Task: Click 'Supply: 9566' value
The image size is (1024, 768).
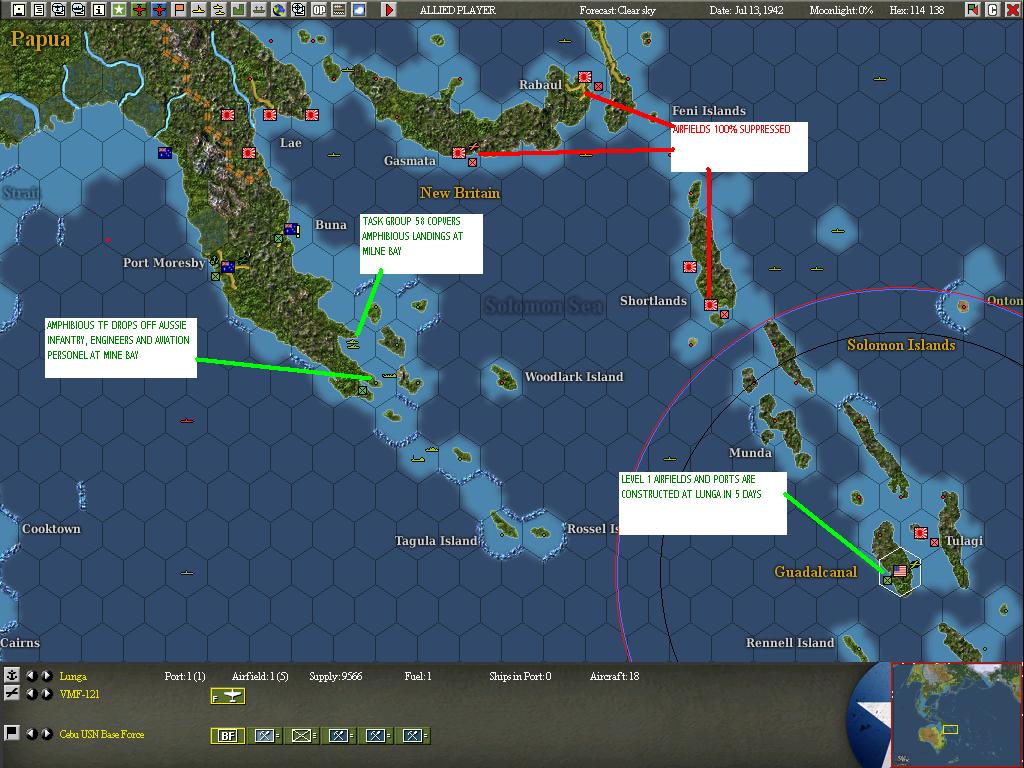Action: click(336, 676)
